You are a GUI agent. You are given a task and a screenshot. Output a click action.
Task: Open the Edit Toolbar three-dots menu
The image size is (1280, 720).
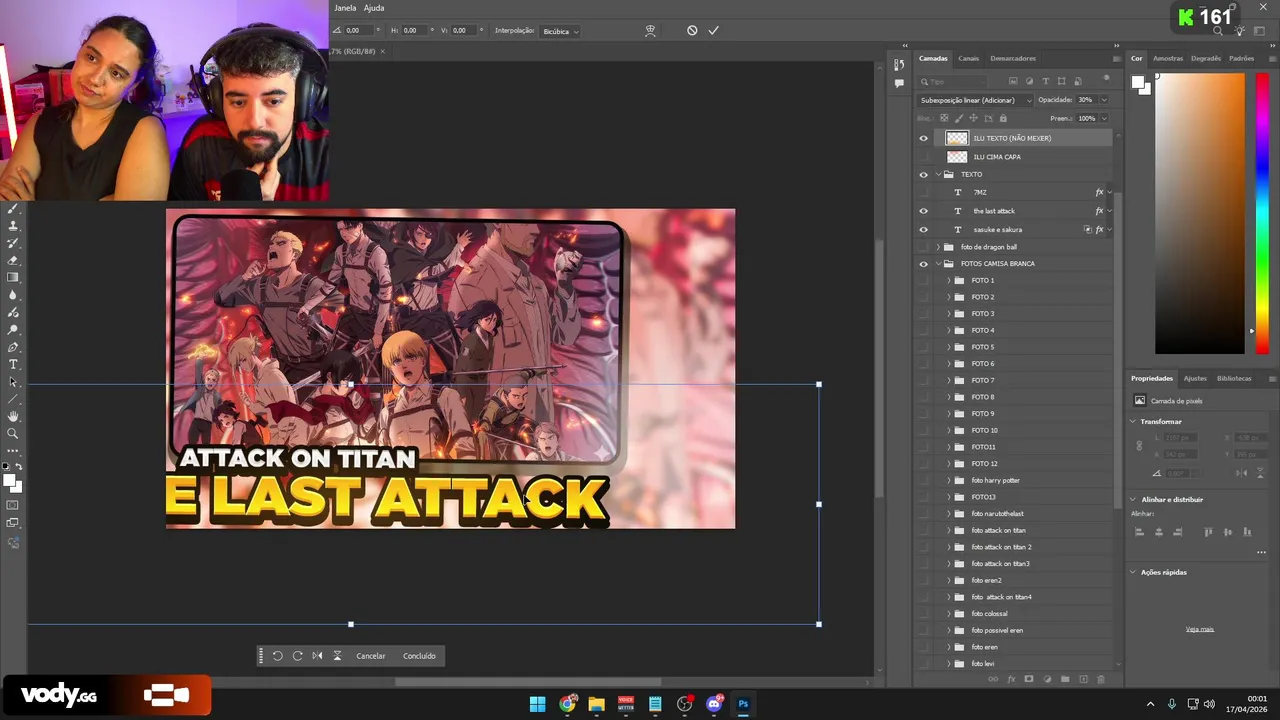click(13, 451)
